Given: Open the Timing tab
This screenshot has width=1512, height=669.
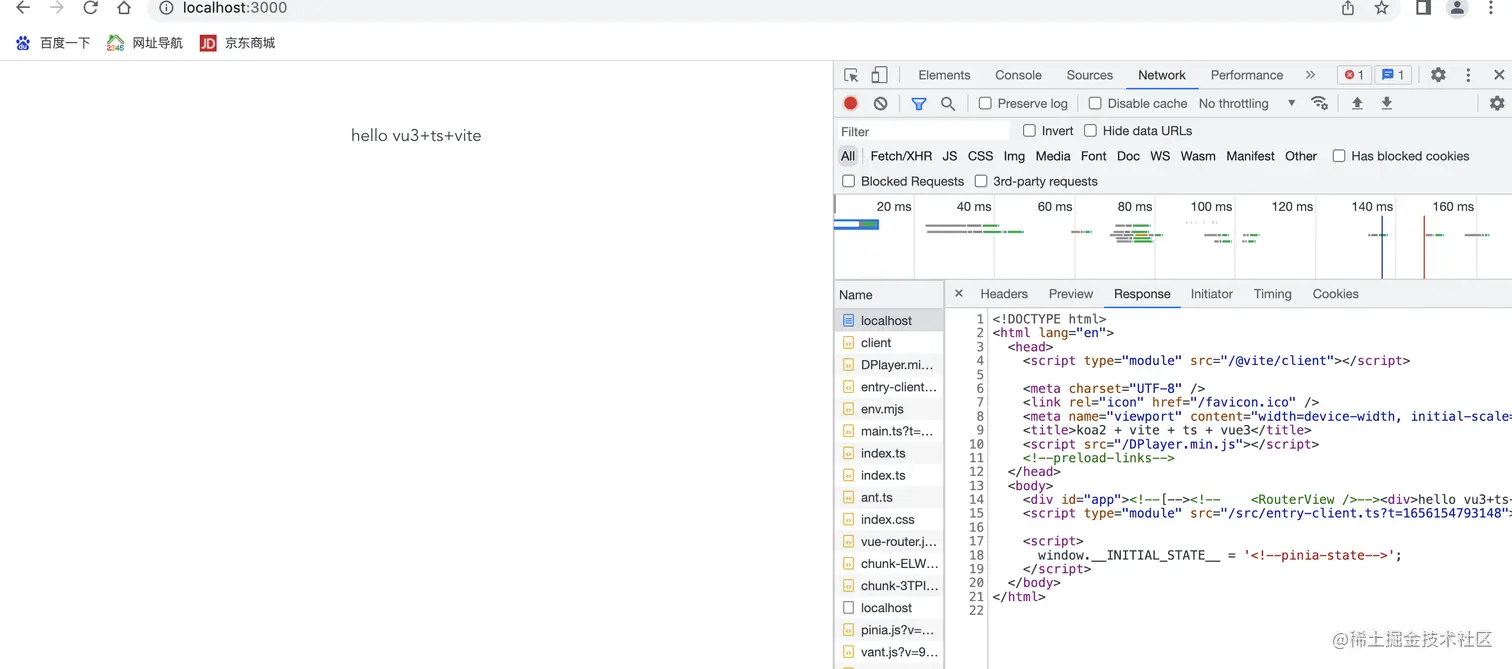Looking at the screenshot, I should coord(1273,294).
